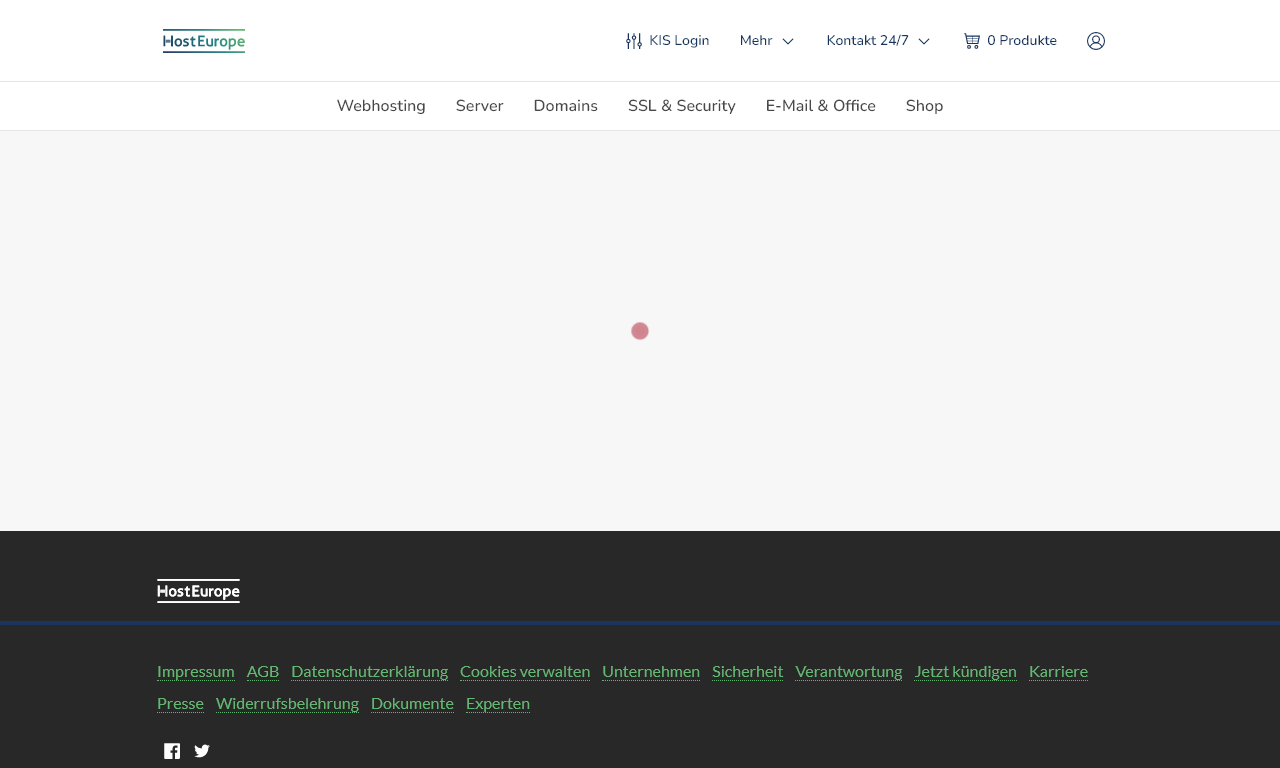Image resolution: width=1280 pixels, height=768 pixels.
Task: Open the Impressum footer link
Action: [196, 671]
